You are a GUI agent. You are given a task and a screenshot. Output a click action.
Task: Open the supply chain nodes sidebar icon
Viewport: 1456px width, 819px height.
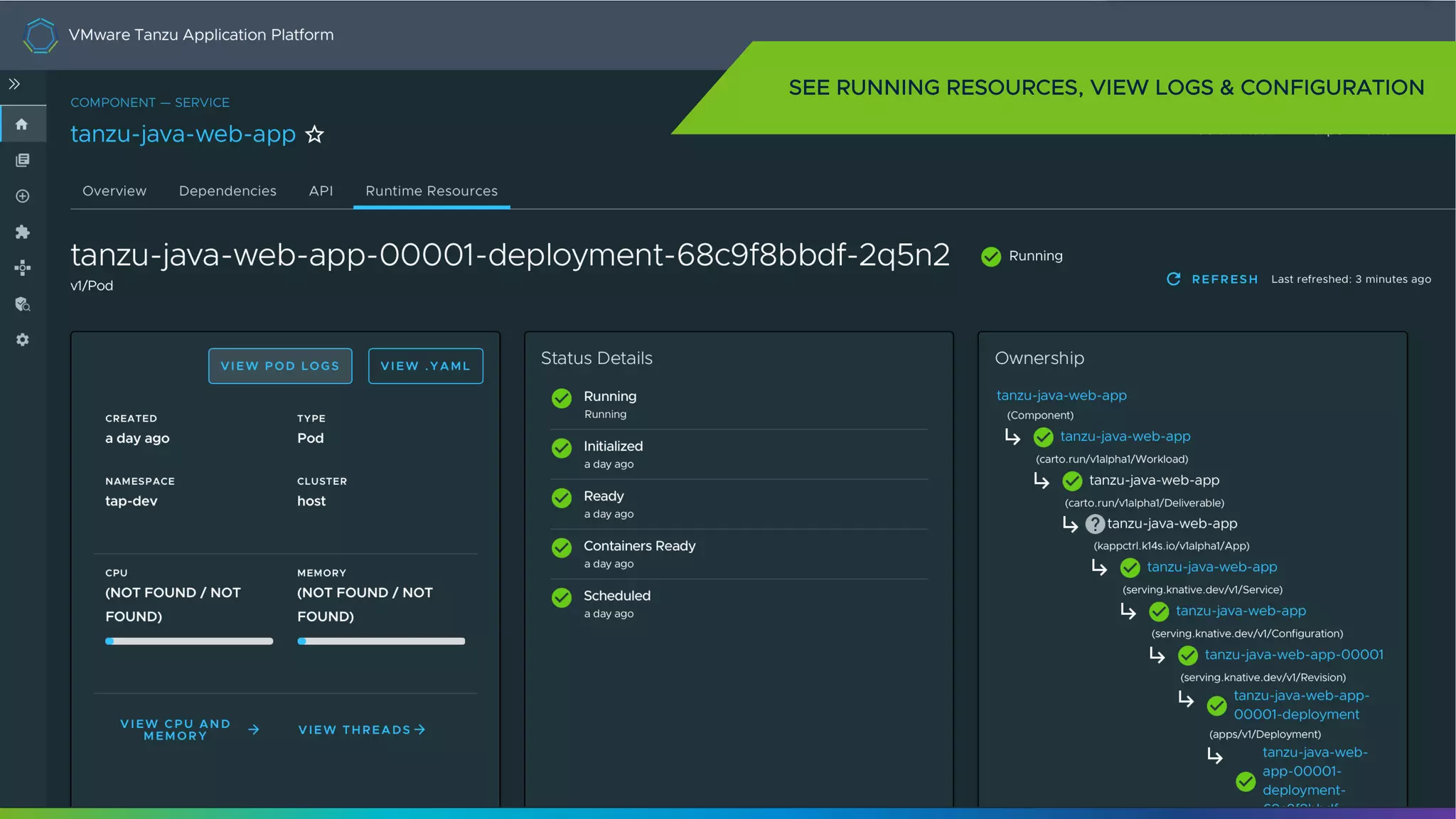click(23, 268)
